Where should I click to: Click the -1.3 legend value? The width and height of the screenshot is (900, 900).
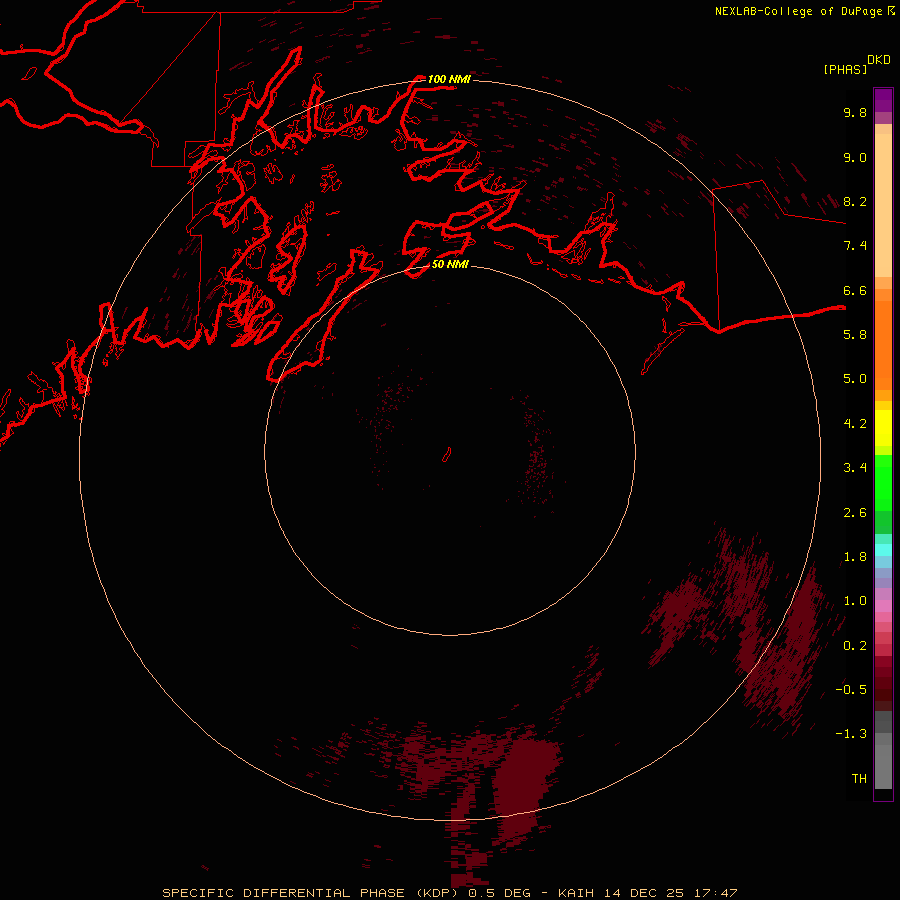click(x=851, y=734)
